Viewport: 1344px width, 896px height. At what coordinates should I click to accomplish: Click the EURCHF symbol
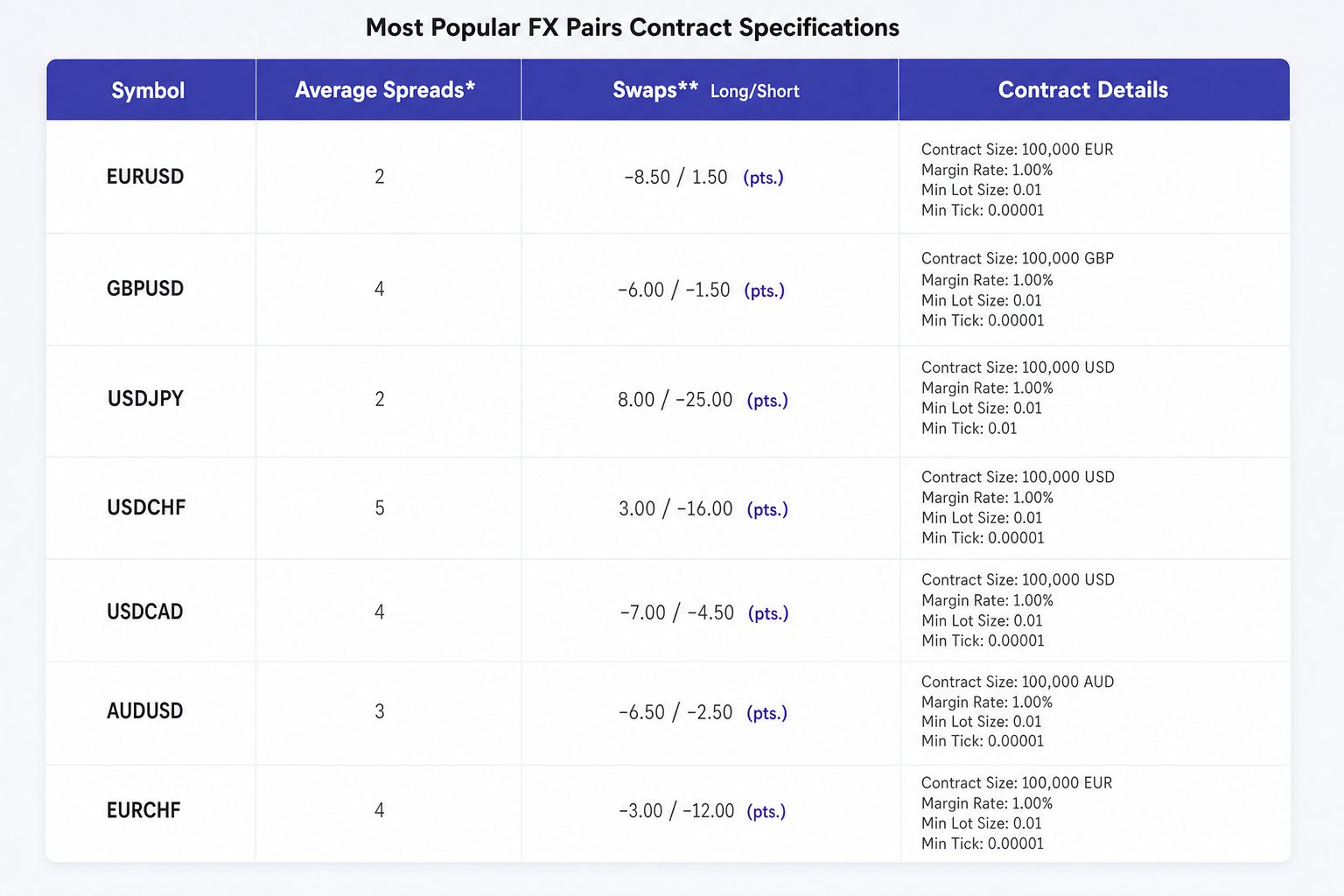[143, 810]
